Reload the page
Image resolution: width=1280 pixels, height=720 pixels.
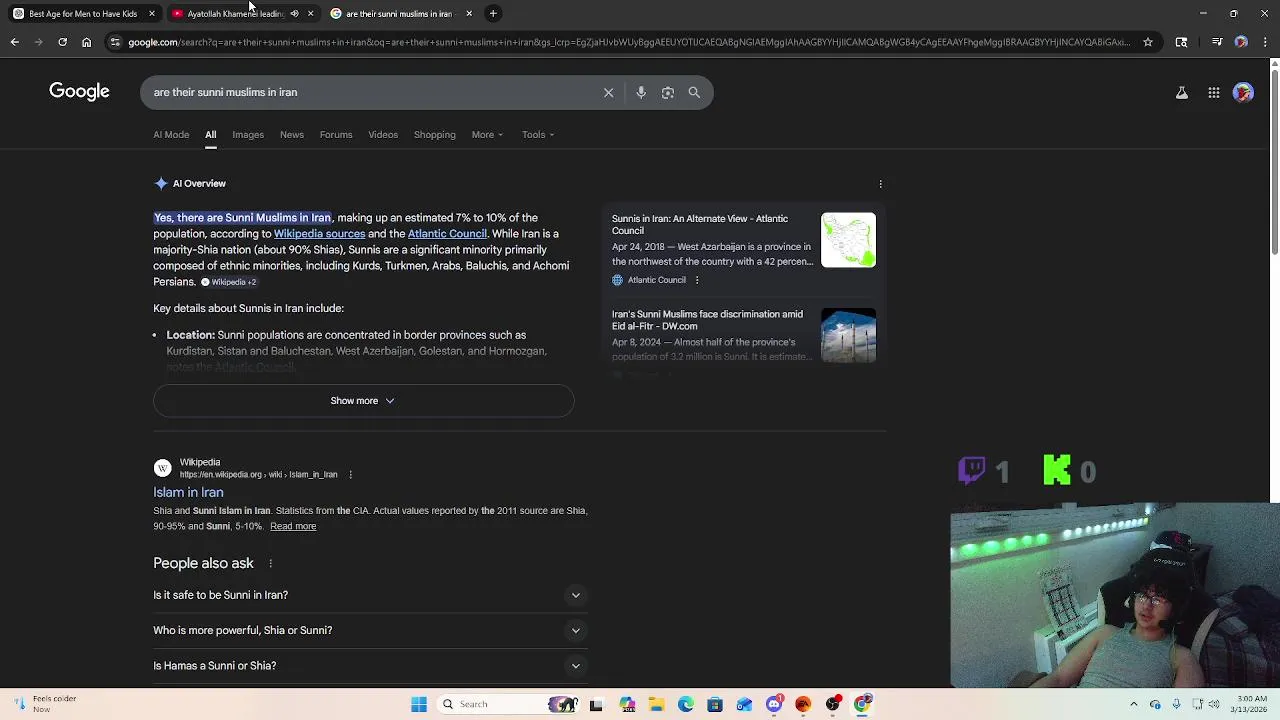pos(62,42)
